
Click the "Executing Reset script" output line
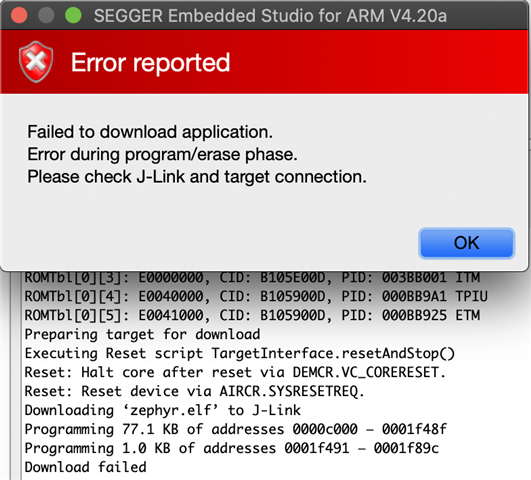pos(239,354)
